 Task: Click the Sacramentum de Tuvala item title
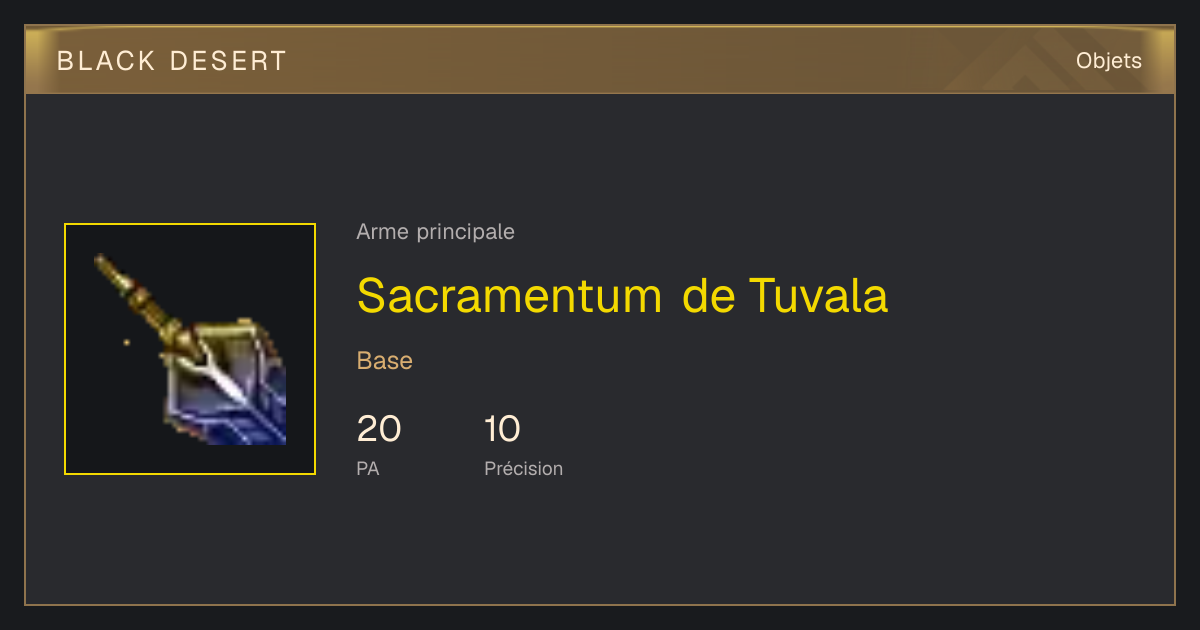coord(622,295)
